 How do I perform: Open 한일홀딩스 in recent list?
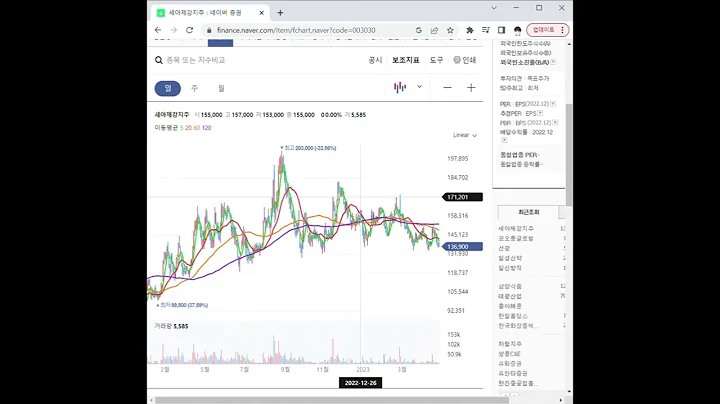513,316
